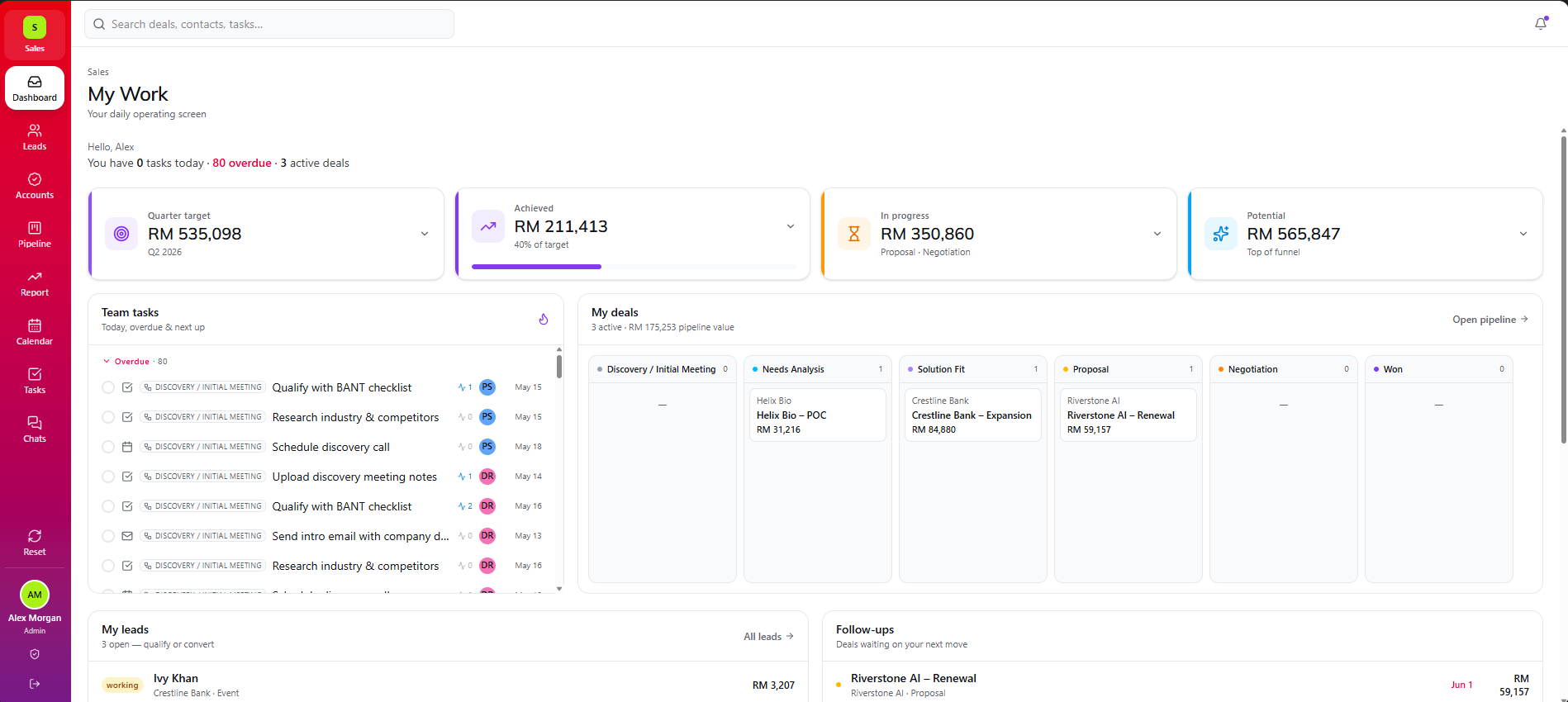Click the calendar type icon on Schedule discovery call
1568x702 pixels.
click(x=127, y=447)
